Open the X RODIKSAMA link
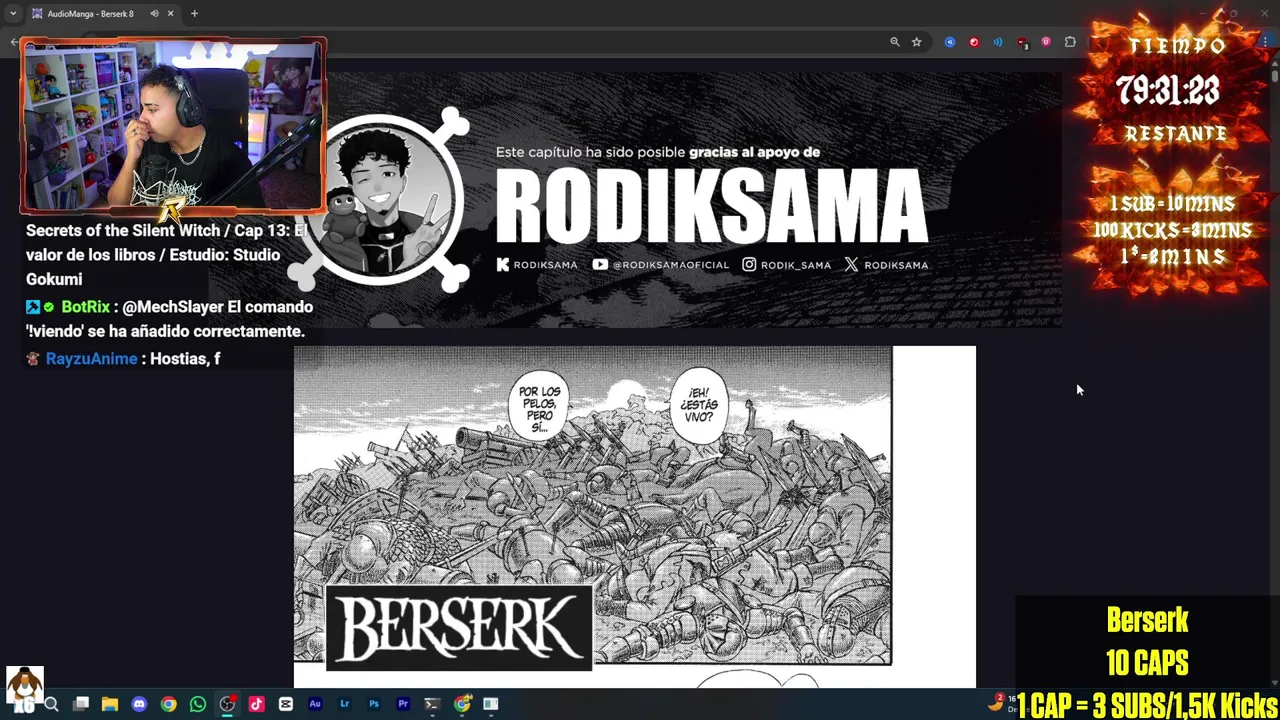This screenshot has width=1280, height=720. (886, 265)
